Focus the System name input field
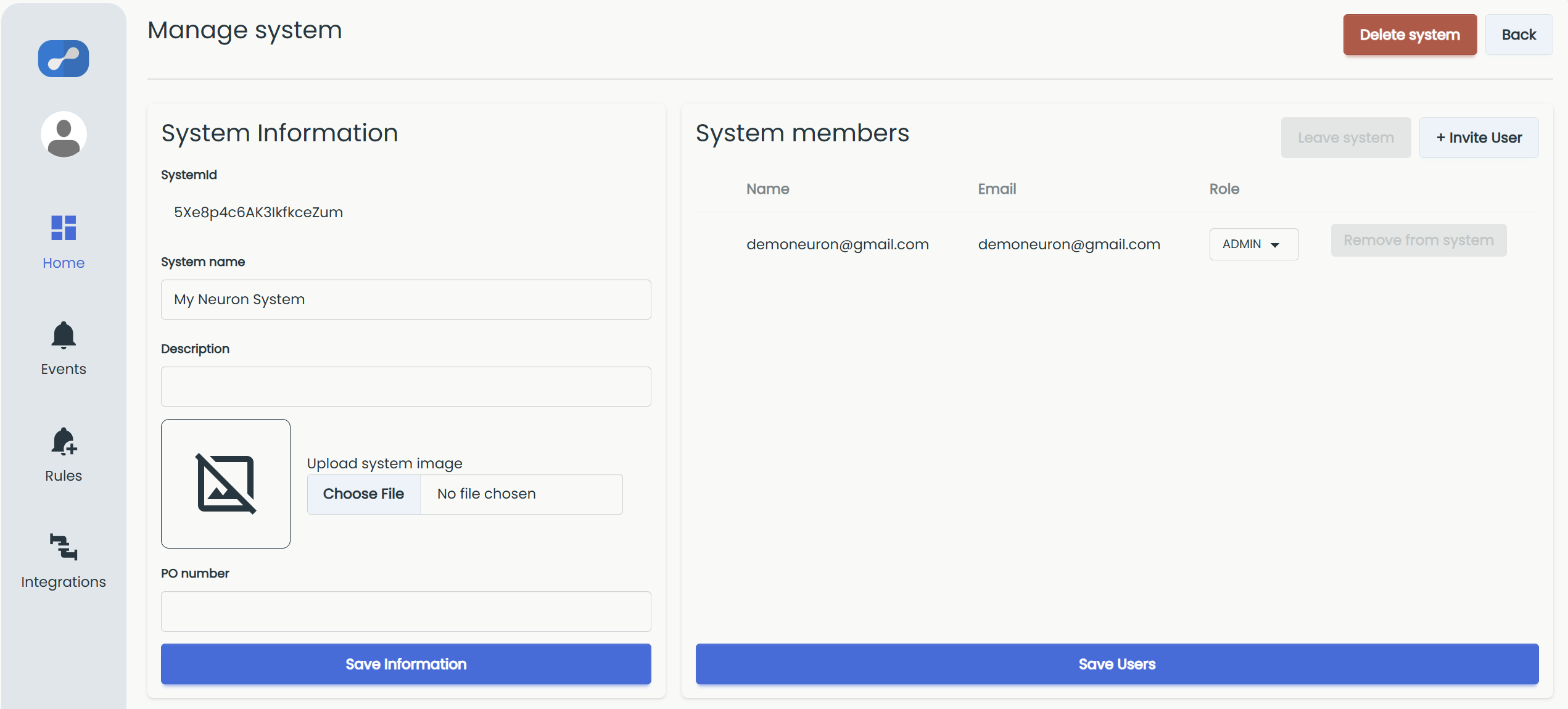This screenshot has height=709, width=1568. (x=406, y=299)
